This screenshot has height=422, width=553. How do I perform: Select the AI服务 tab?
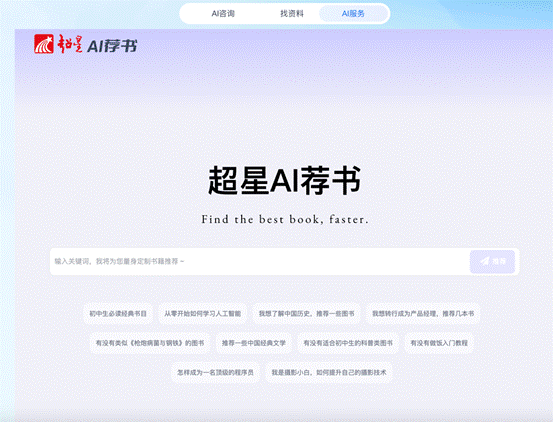(353, 14)
